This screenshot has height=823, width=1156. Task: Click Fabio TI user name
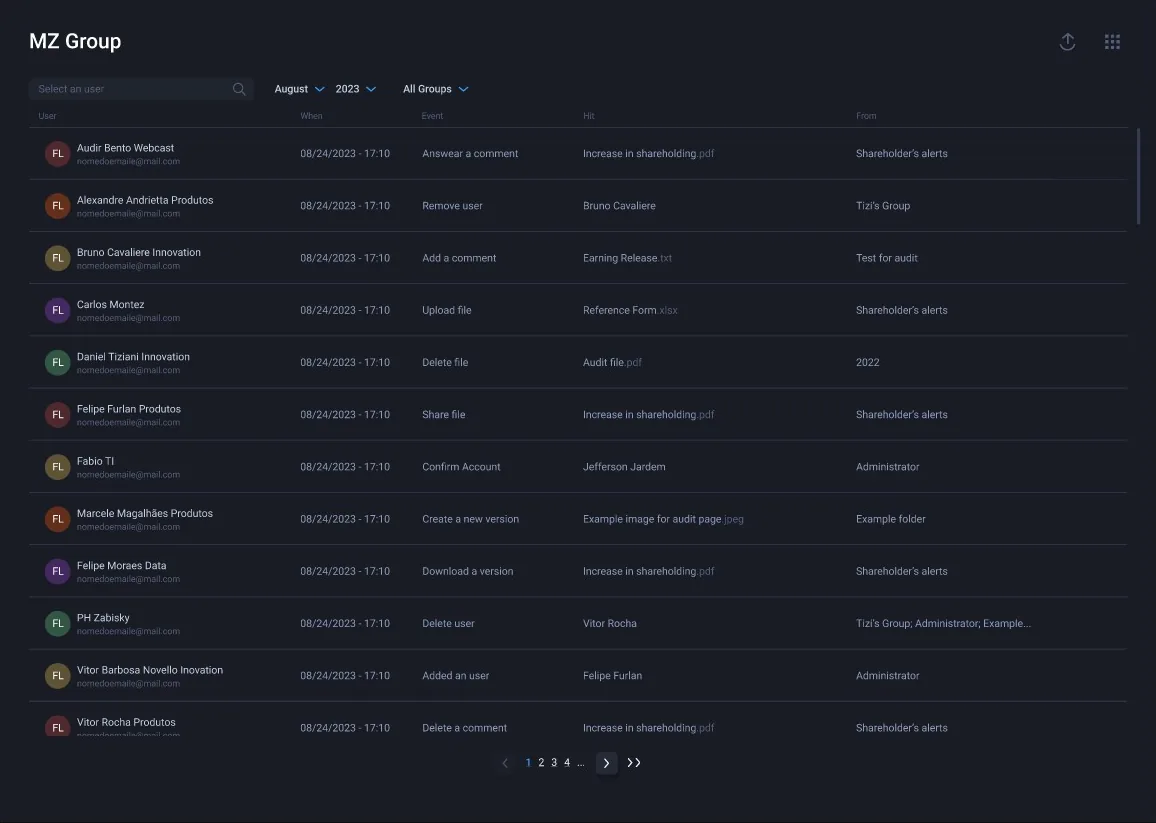pyautogui.click(x=95, y=462)
